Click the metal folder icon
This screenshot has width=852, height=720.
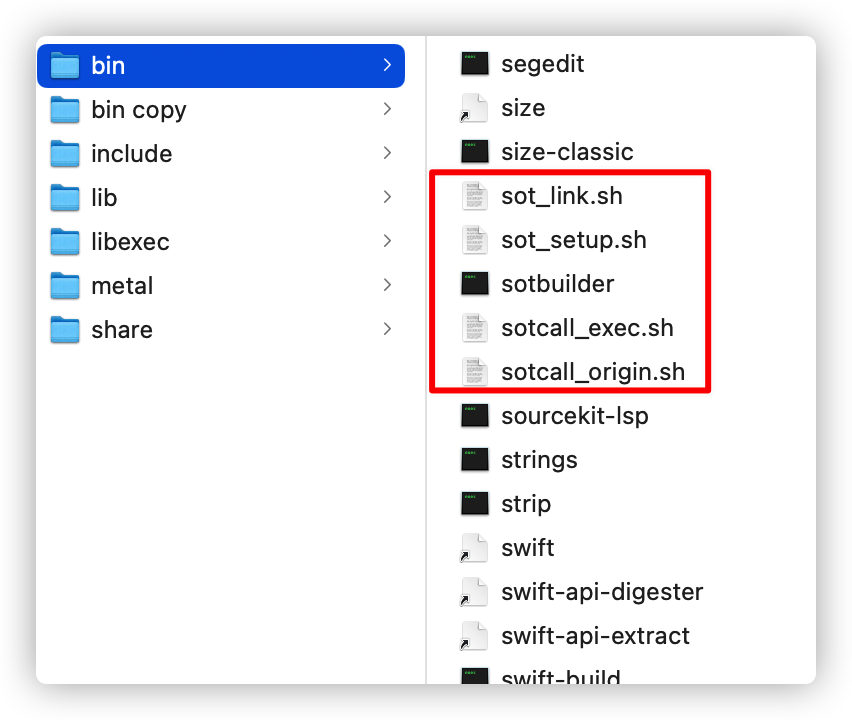pyautogui.click(x=65, y=285)
